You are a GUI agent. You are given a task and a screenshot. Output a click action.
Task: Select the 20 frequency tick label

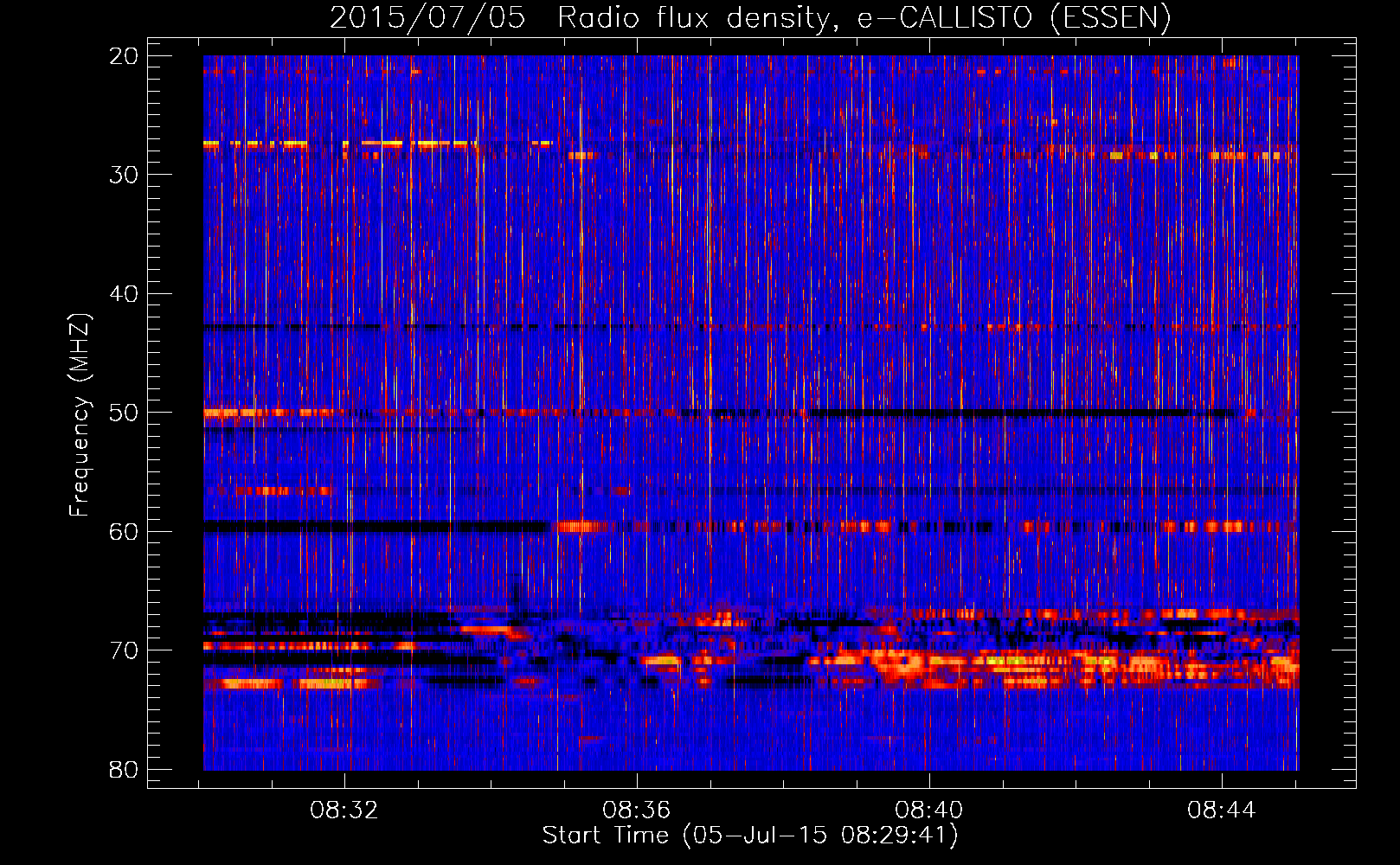click(x=124, y=56)
